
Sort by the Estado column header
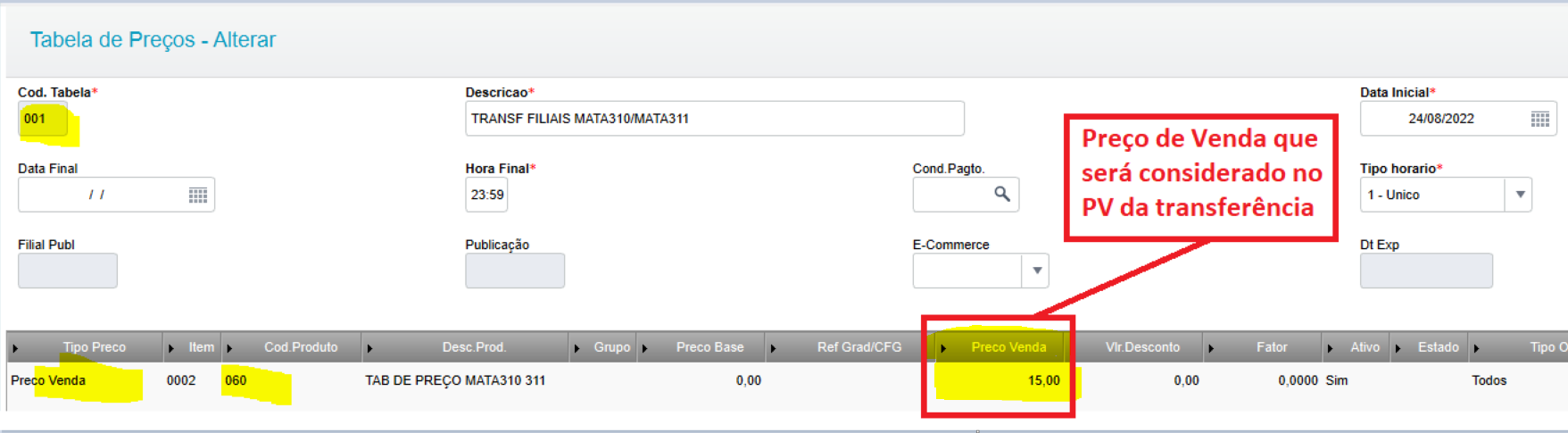coord(1430,347)
